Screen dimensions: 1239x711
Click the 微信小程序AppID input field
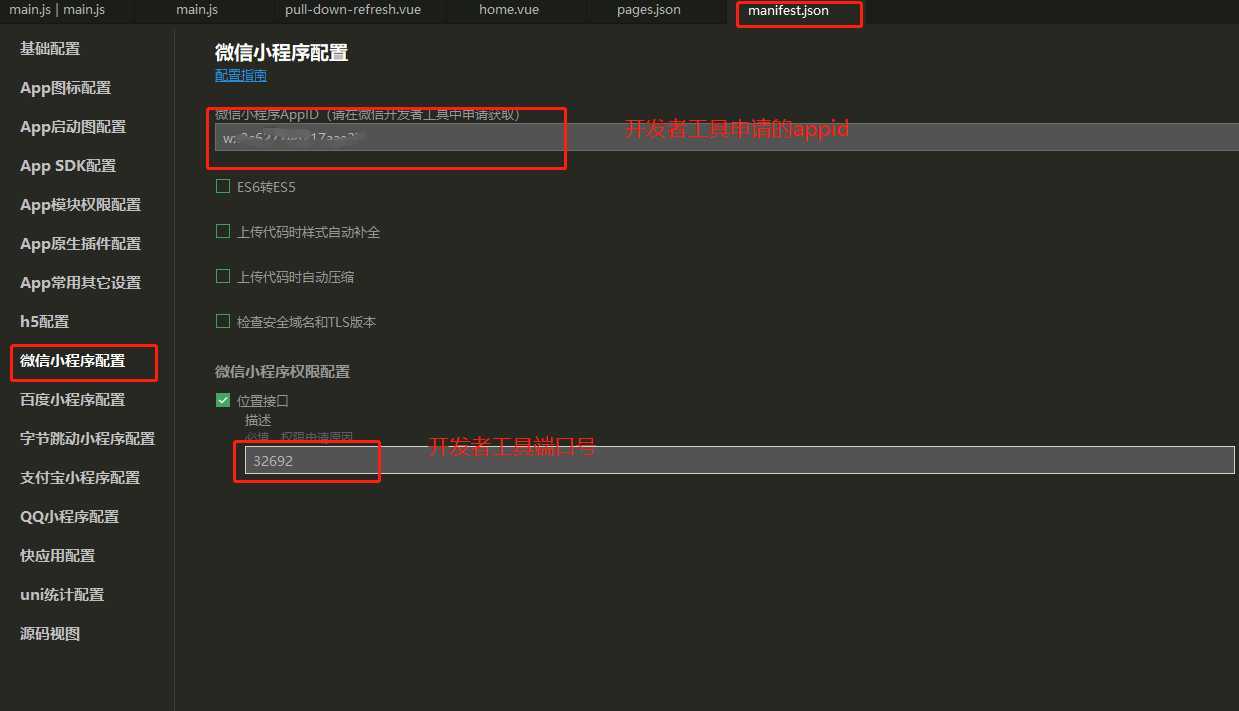click(x=726, y=137)
